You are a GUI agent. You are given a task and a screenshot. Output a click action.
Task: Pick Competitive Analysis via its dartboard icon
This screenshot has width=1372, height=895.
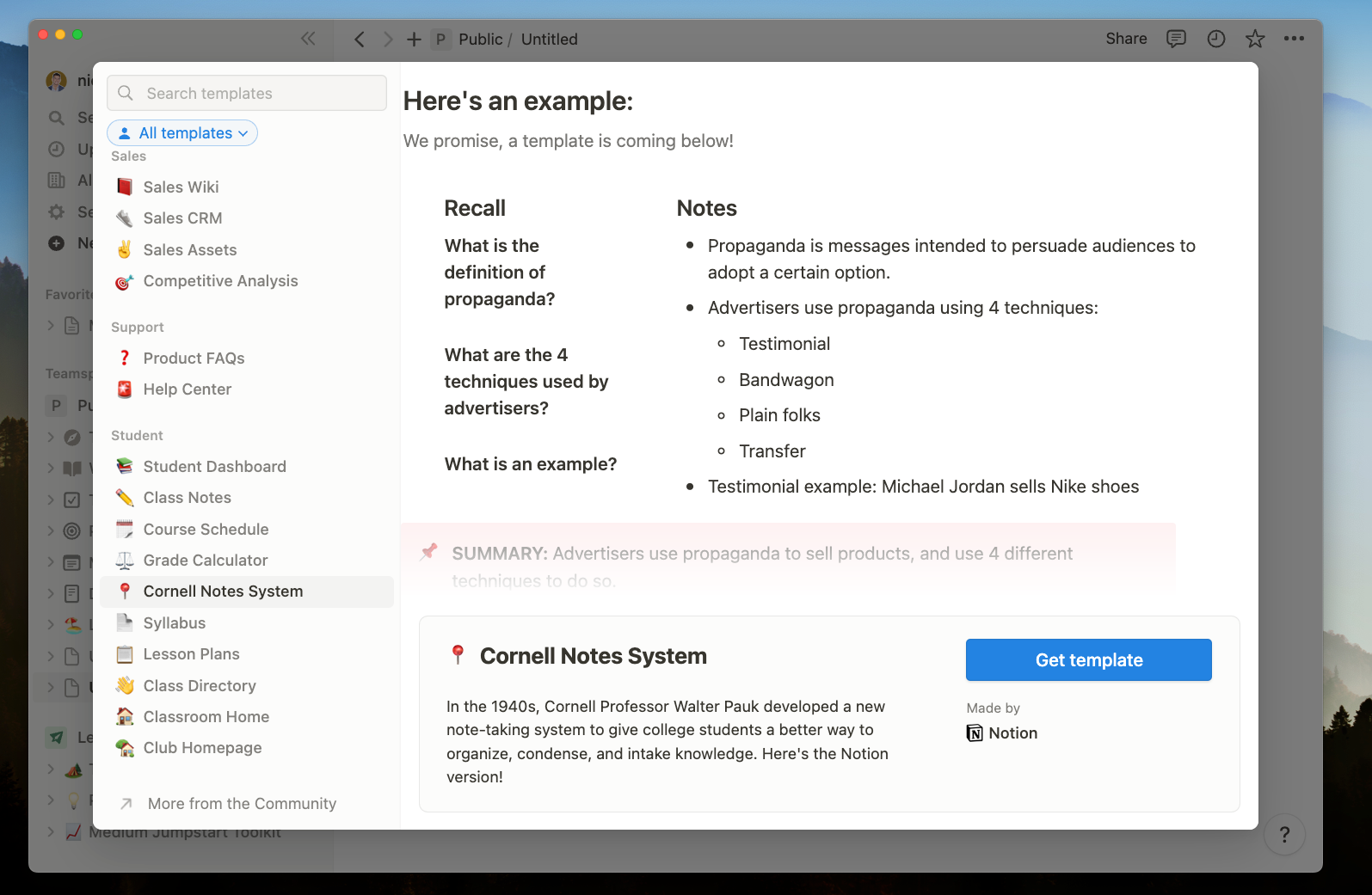(x=125, y=281)
